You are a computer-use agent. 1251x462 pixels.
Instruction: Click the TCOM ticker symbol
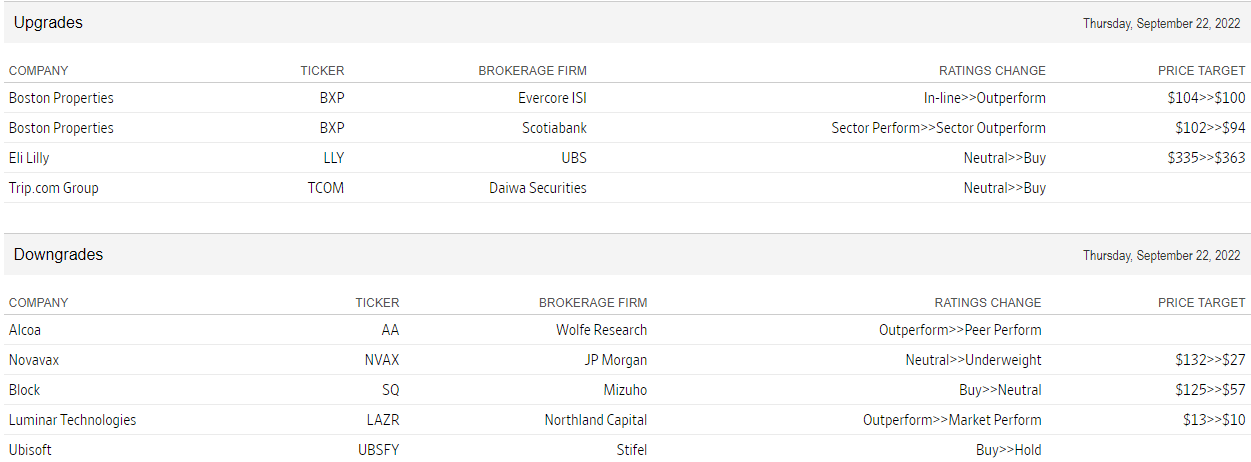click(326, 188)
